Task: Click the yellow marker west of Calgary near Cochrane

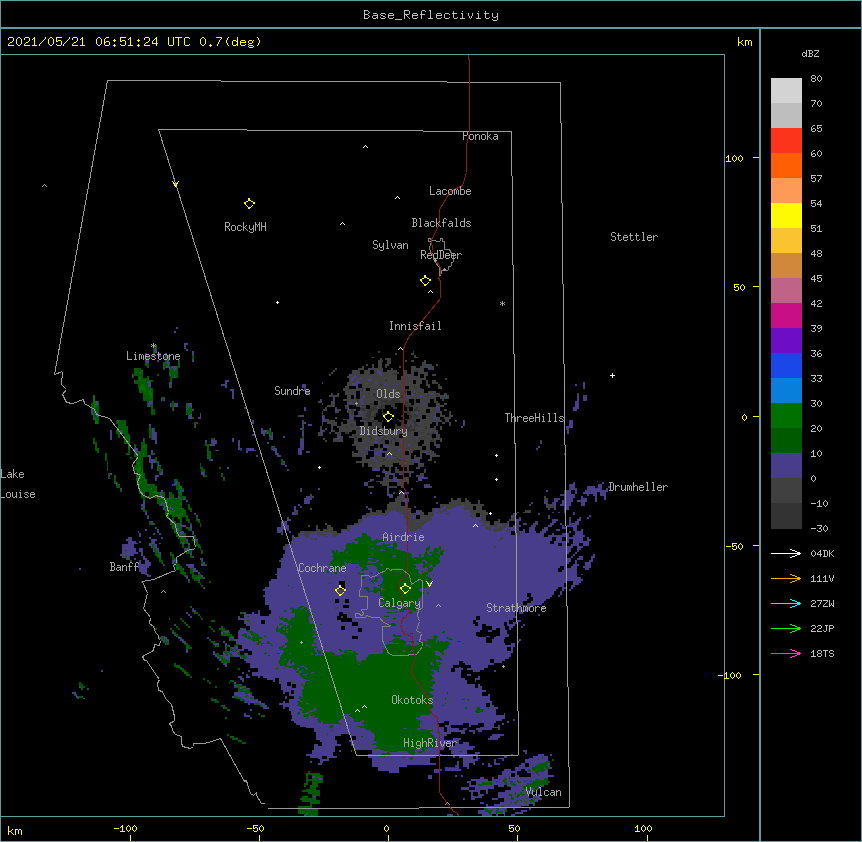Action: point(340,590)
